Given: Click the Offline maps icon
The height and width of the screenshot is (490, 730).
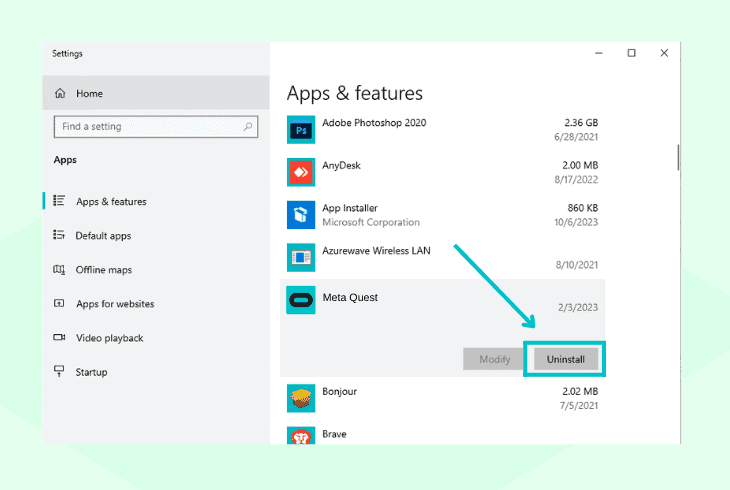Looking at the screenshot, I should (59, 269).
